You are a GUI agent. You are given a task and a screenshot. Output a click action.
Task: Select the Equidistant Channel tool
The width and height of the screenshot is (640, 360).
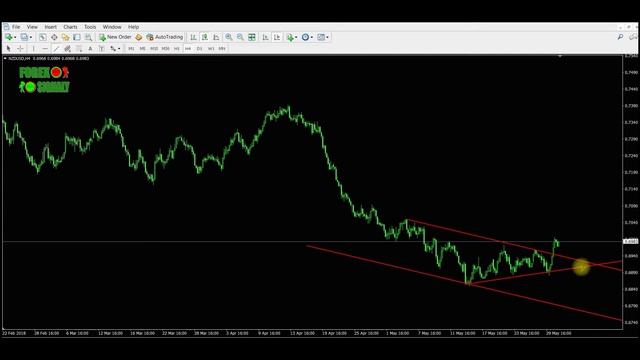coord(68,49)
